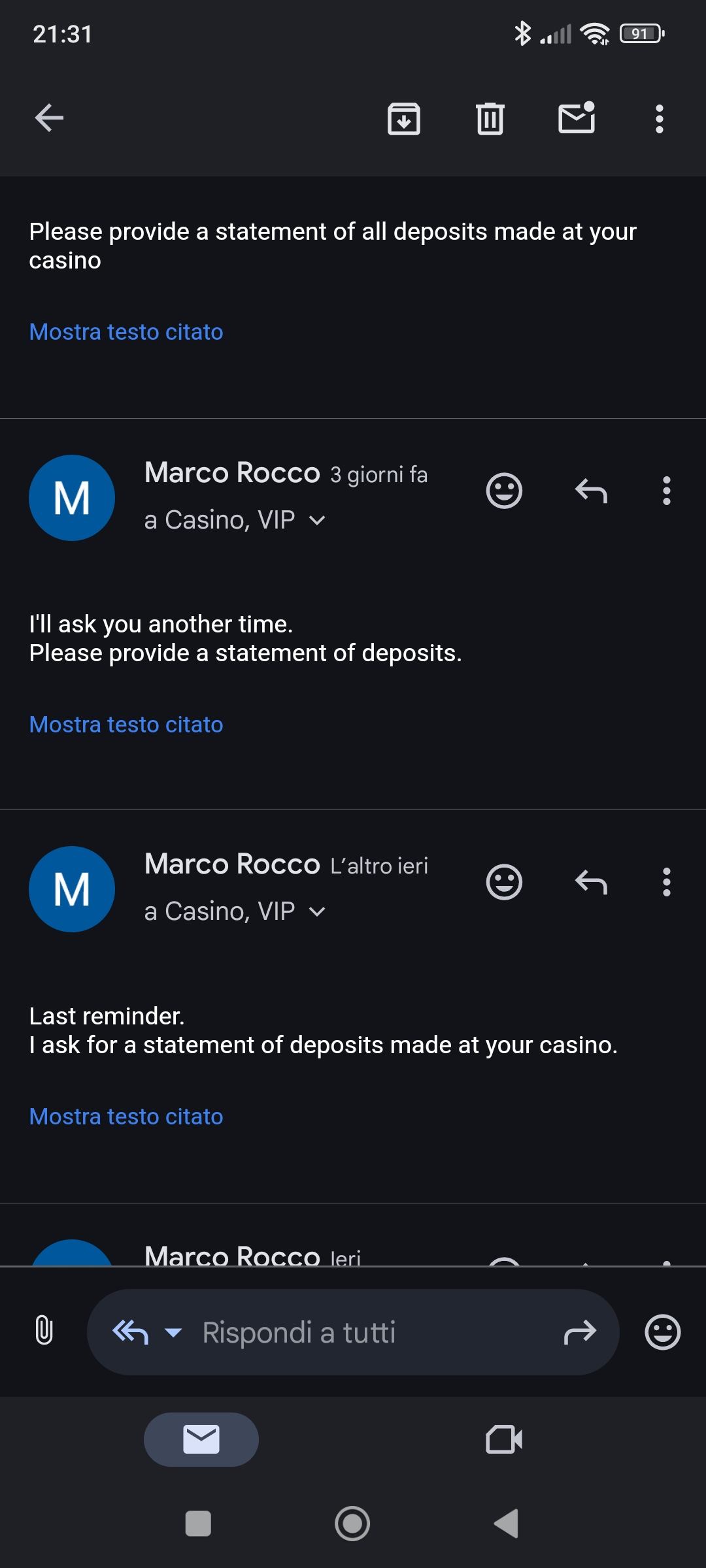Expand recipients of 'L'altro ieri' message
The height and width of the screenshot is (1568, 706).
pyautogui.click(x=317, y=911)
